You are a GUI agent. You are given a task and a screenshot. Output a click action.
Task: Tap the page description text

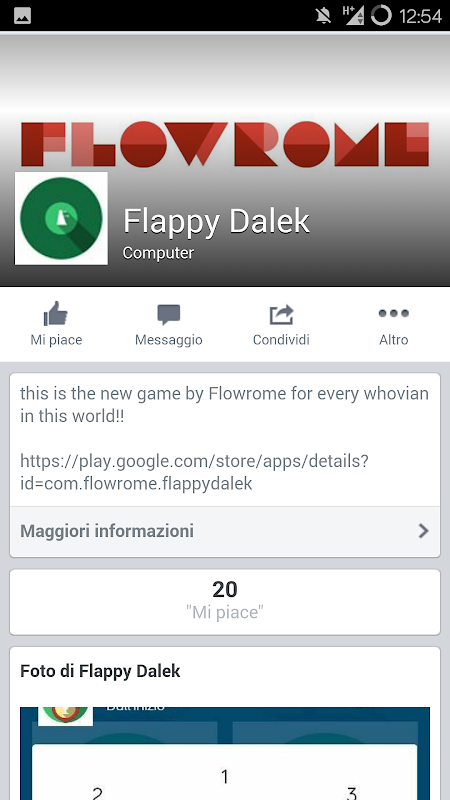(x=224, y=405)
